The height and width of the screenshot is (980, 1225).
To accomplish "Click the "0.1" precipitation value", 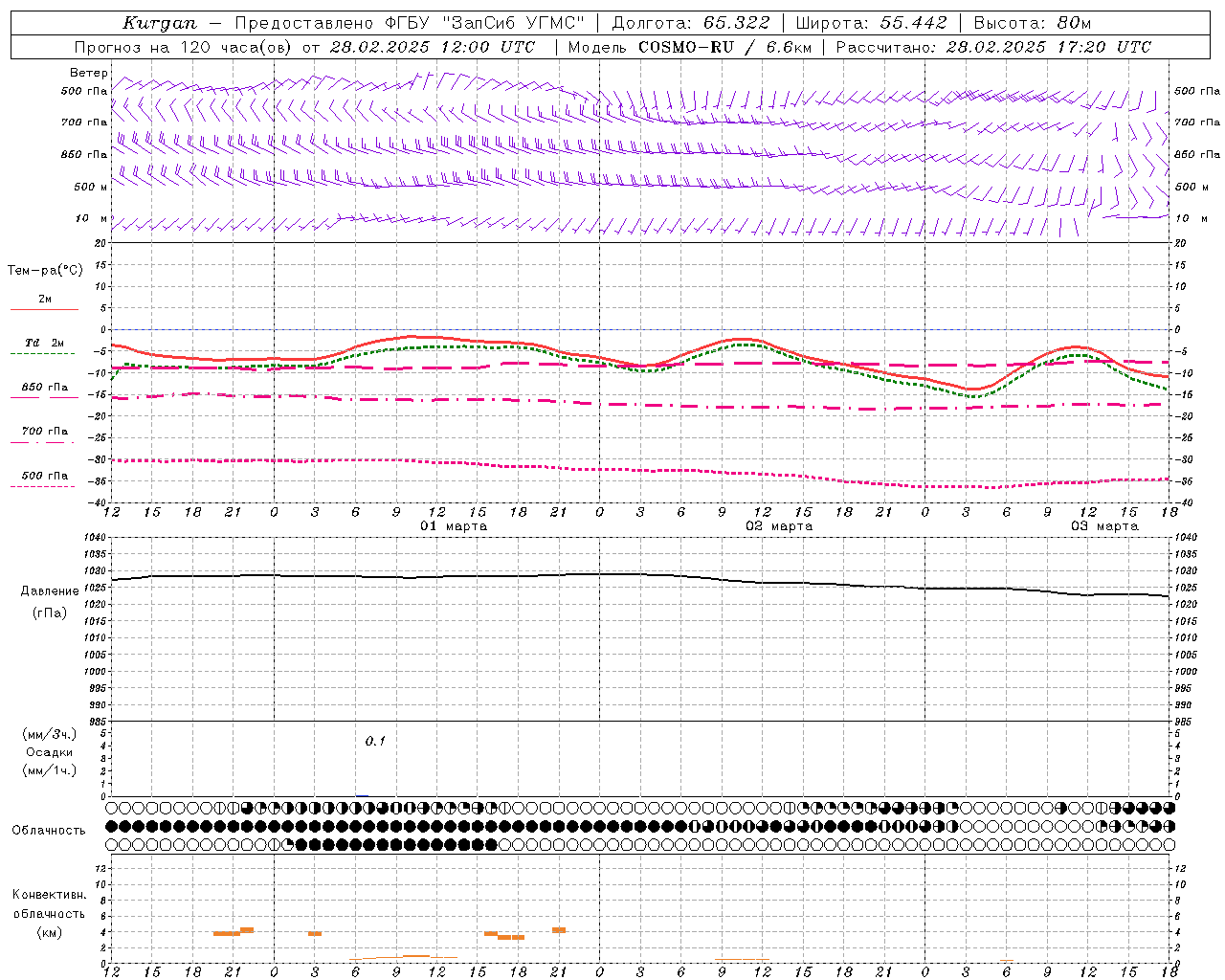I will [x=375, y=742].
